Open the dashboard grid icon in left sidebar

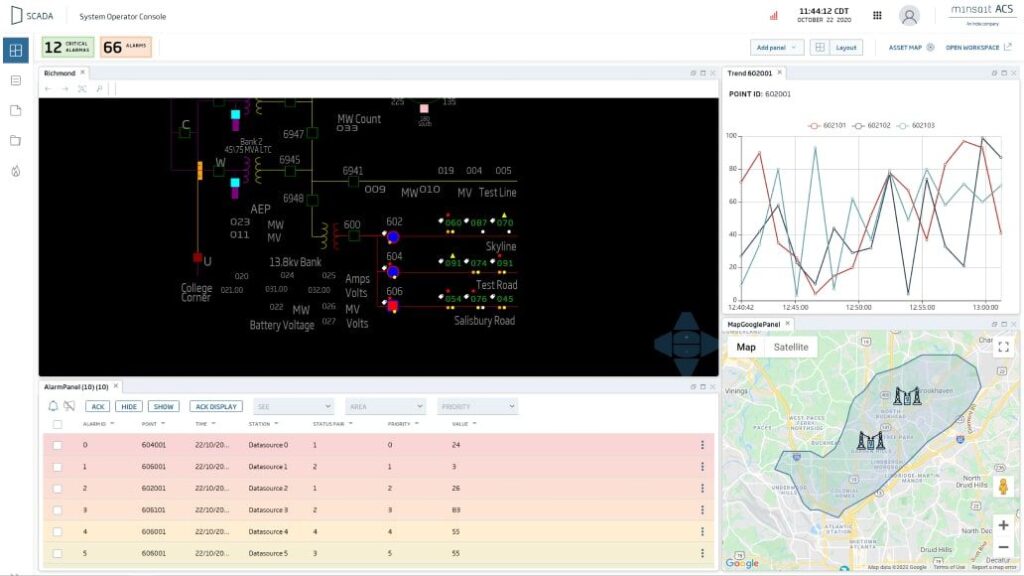(16, 49)
